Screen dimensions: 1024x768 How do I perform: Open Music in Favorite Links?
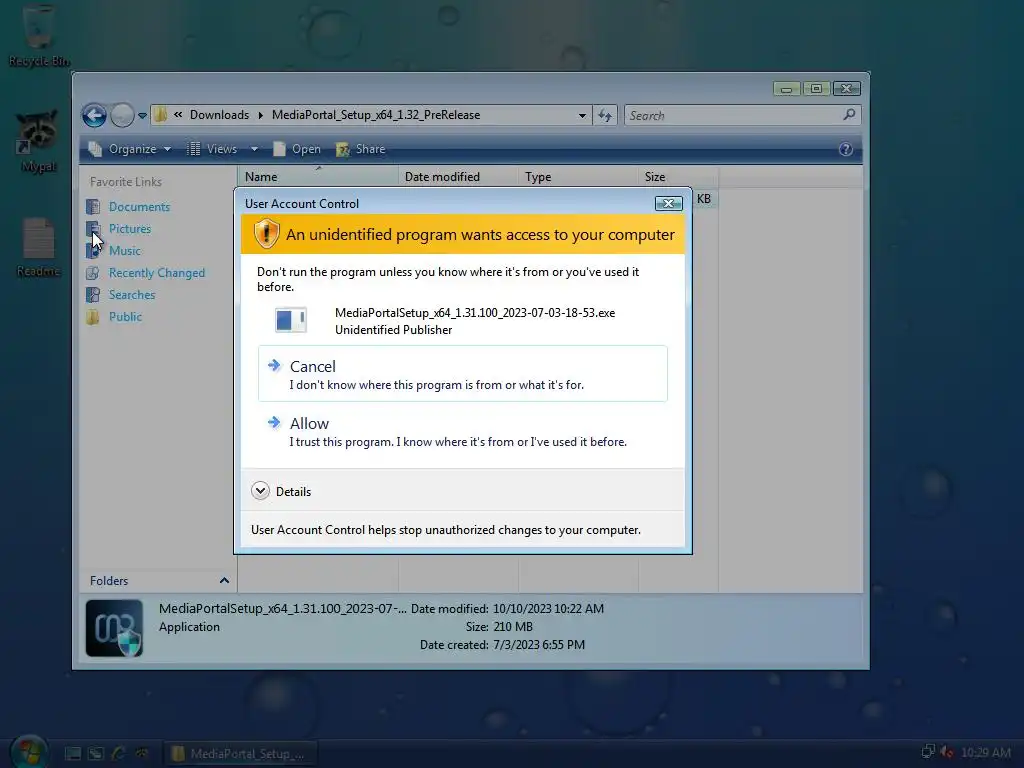pyautogui.click(x=125, y=251)
